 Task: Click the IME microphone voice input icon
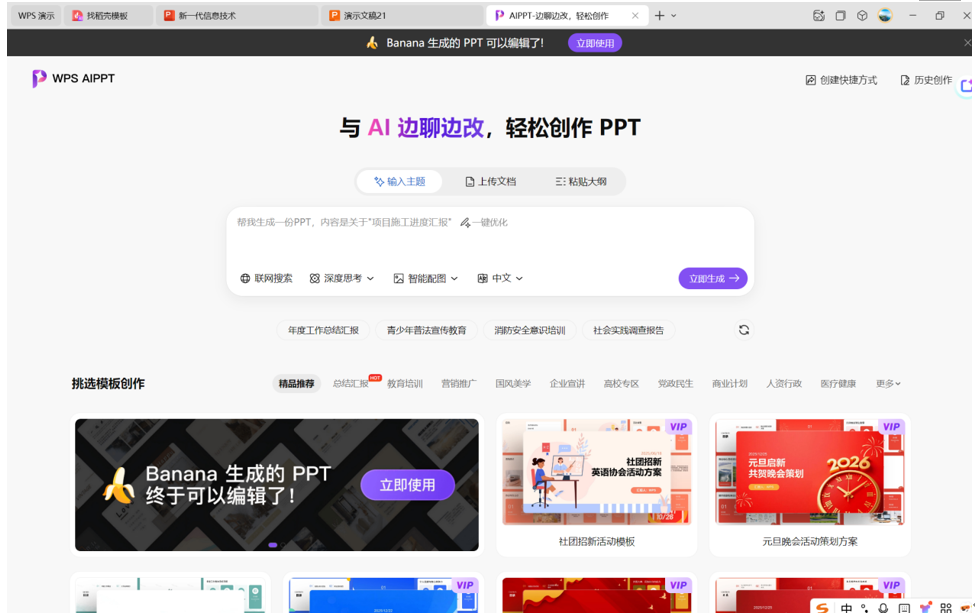[883, 608]
